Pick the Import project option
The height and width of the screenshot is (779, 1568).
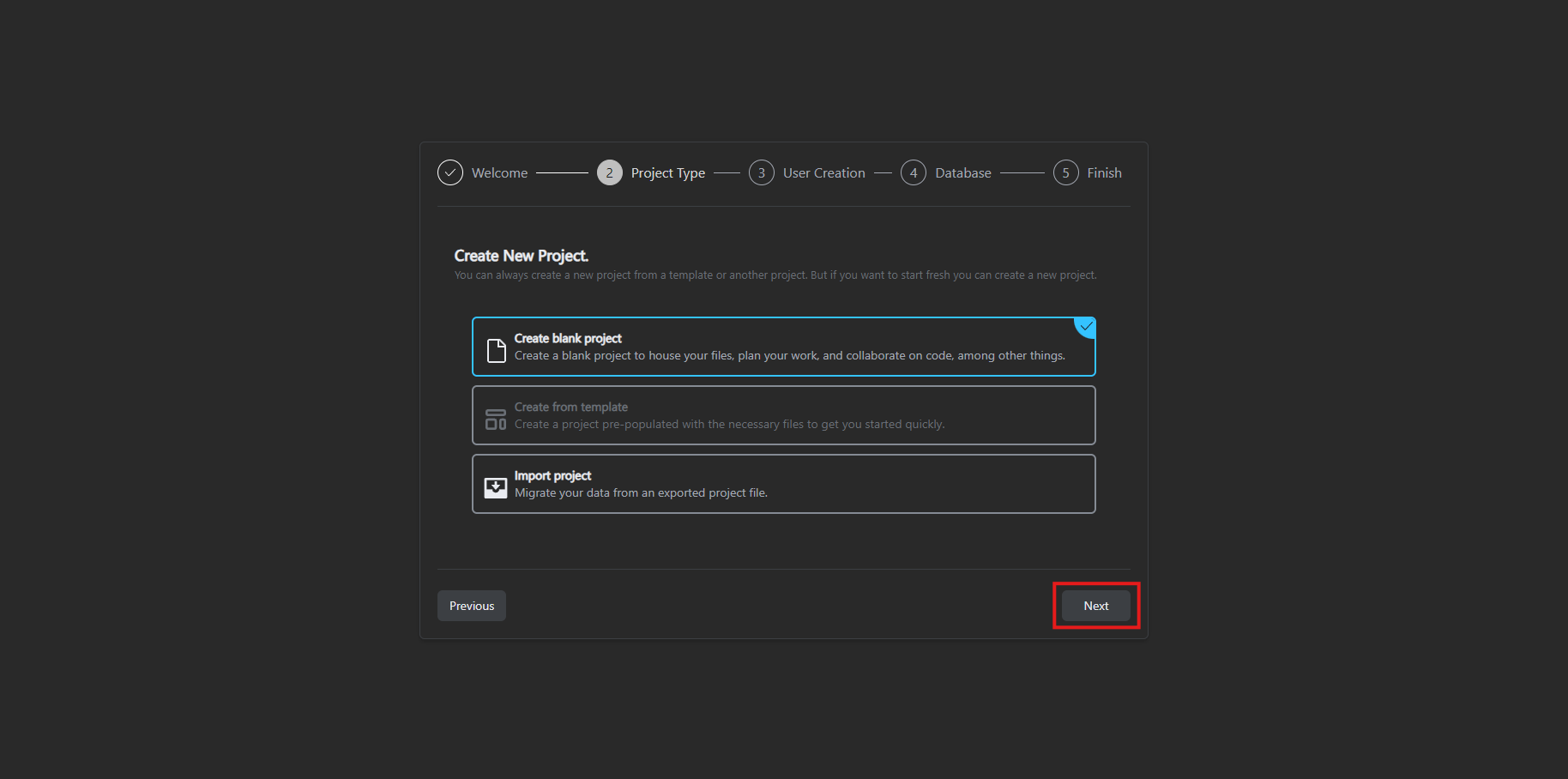click(x=783, y=484)
